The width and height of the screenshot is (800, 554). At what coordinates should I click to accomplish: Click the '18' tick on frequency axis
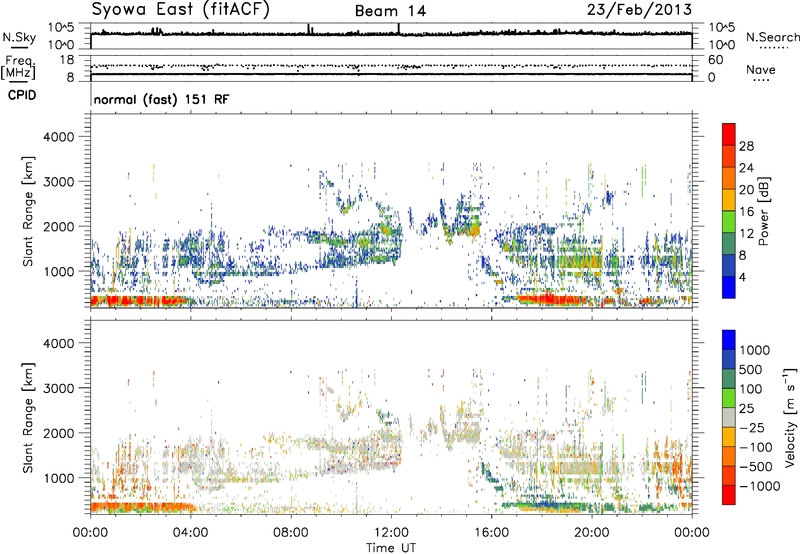(66, 60)
